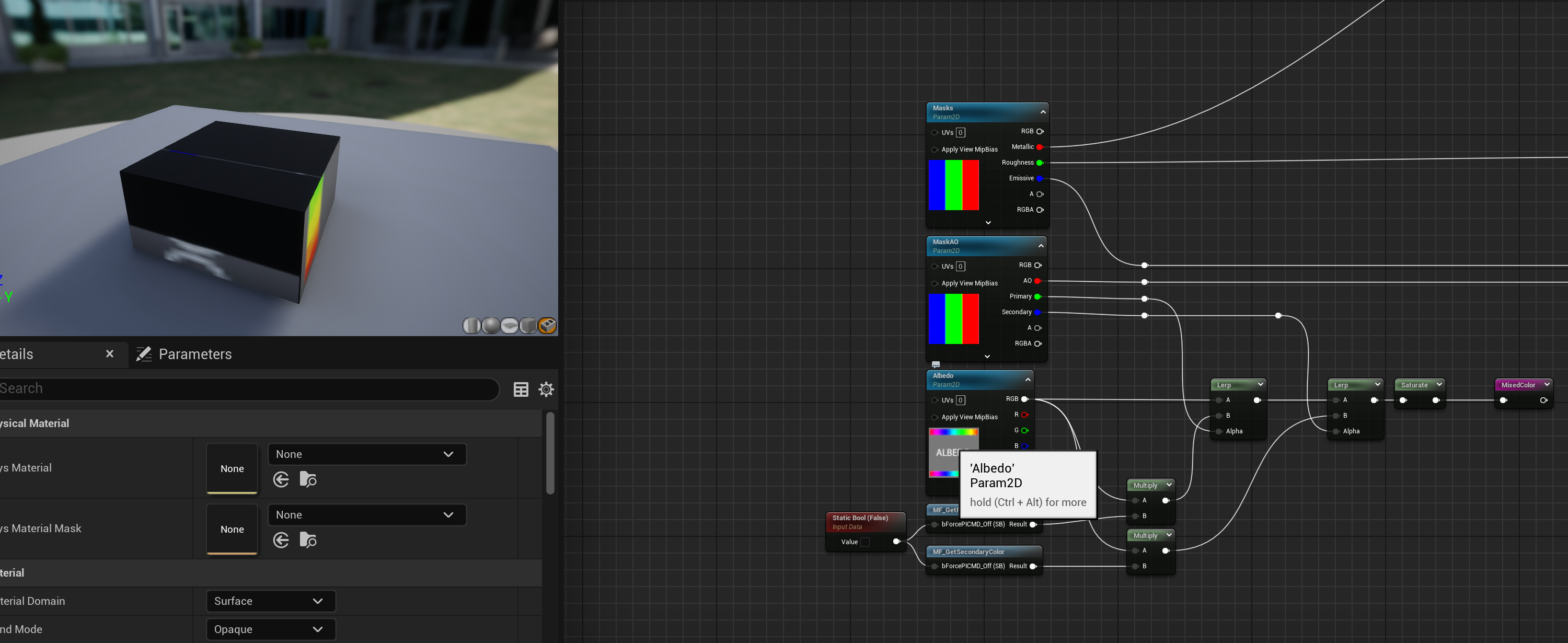Browse to Phys Material Mask asset

coord(308,540)
